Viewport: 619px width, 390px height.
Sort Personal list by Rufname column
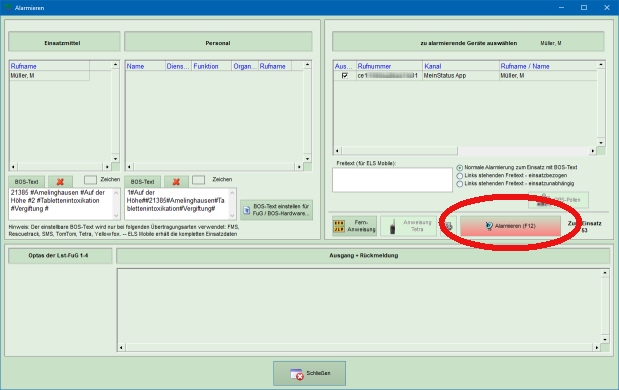(x=275, y=66)
